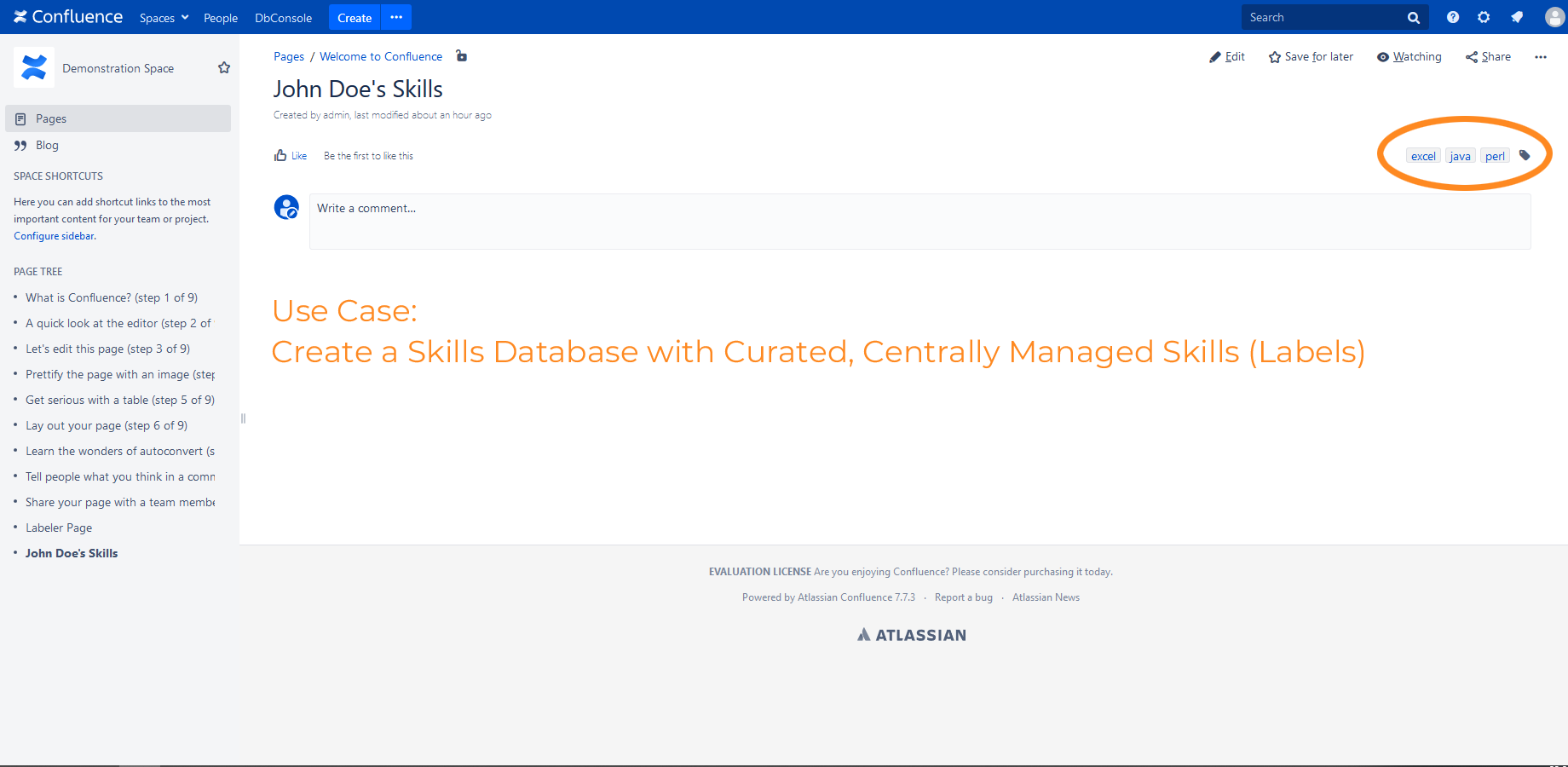Click the page restrictions padlock icon
Image resolution: width=1568 pixels, height=767 pixels.
tap(461, 55)
